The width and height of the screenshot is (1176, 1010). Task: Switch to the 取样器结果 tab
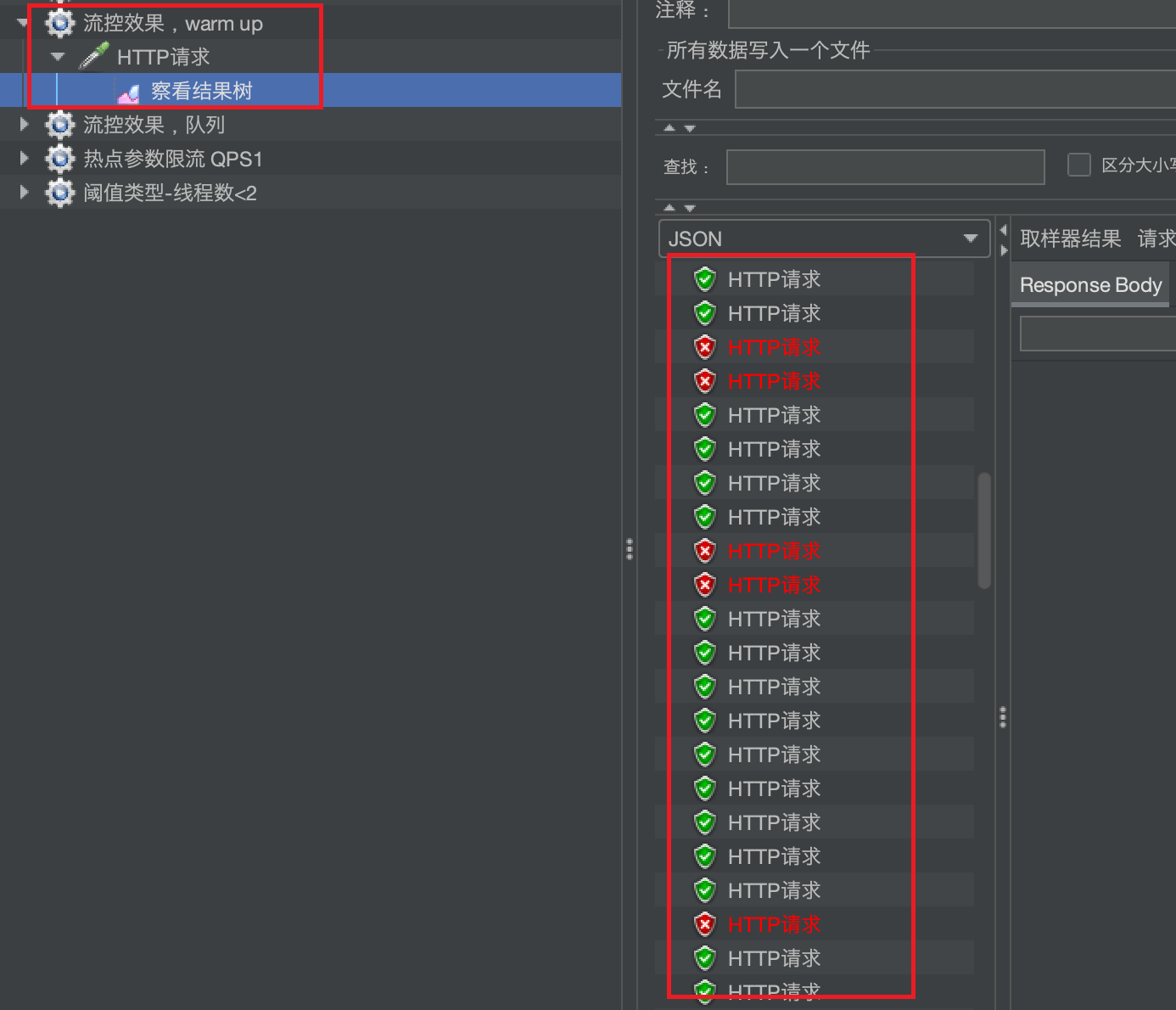1070,238
